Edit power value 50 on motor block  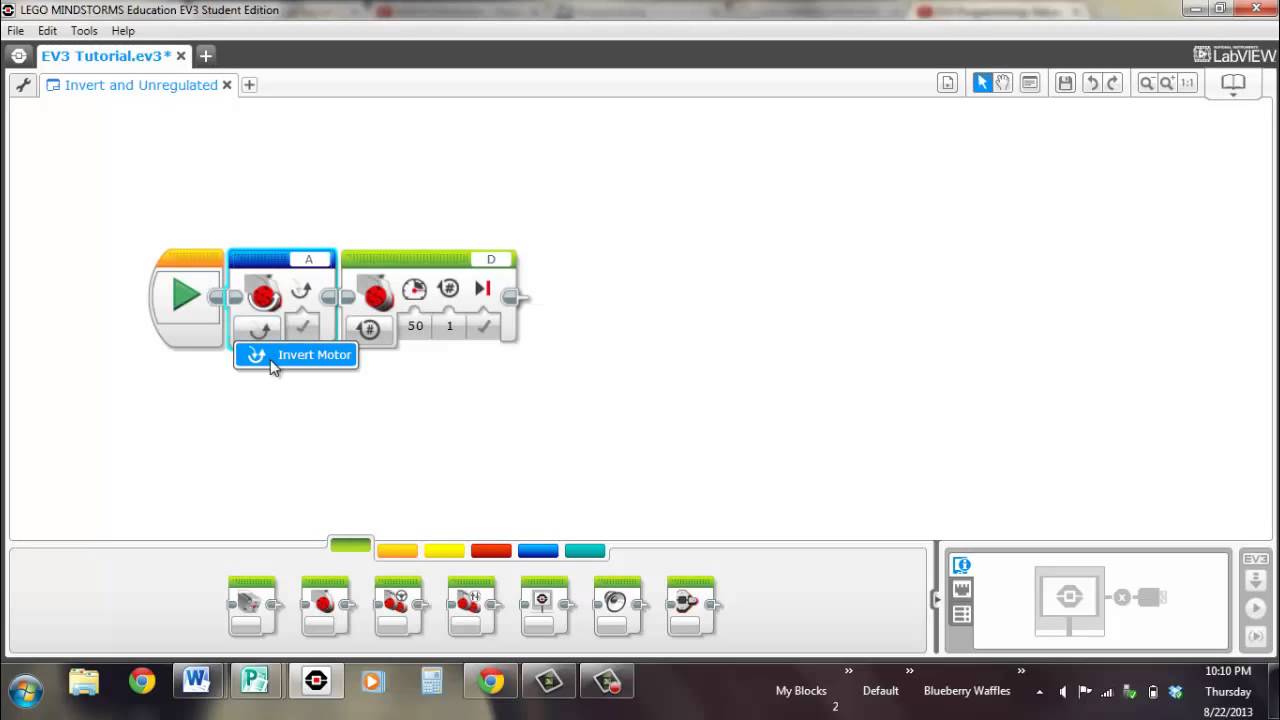tap(415, 326)
